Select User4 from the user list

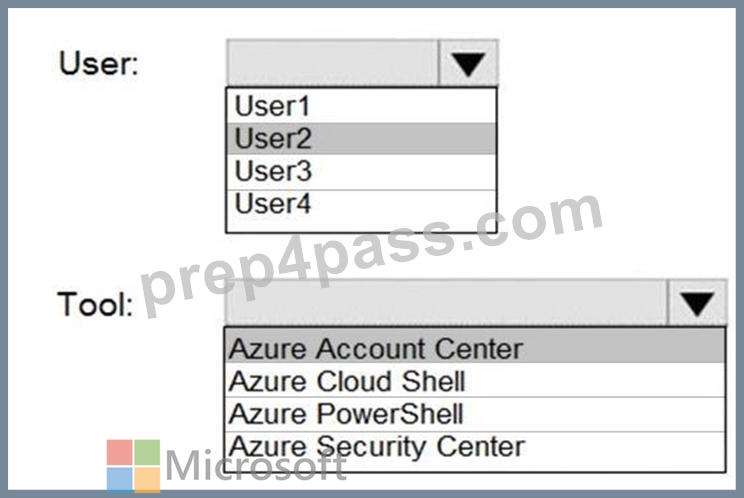(361, 205)
